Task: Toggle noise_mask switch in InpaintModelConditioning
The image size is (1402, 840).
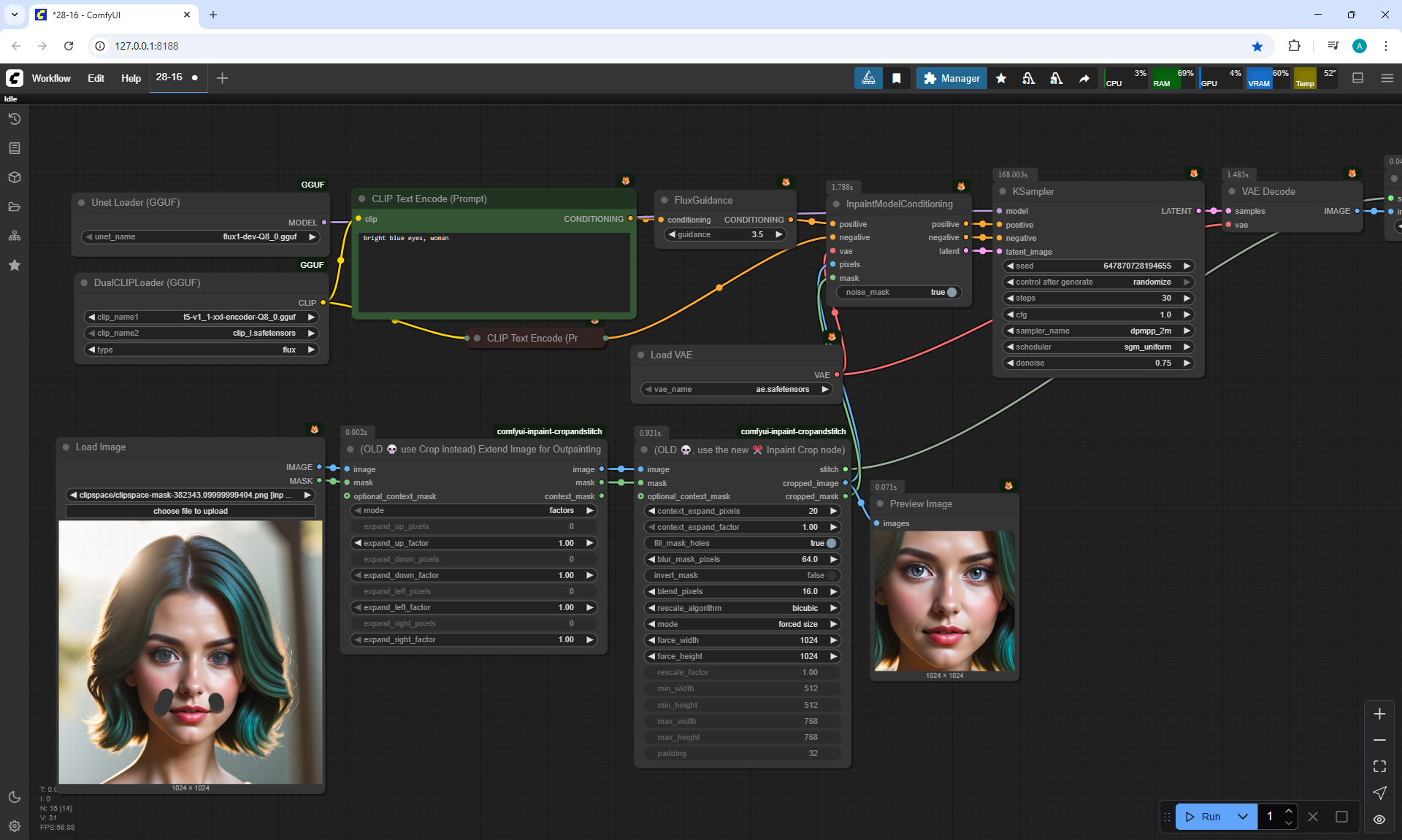Action: coord(951,293)
